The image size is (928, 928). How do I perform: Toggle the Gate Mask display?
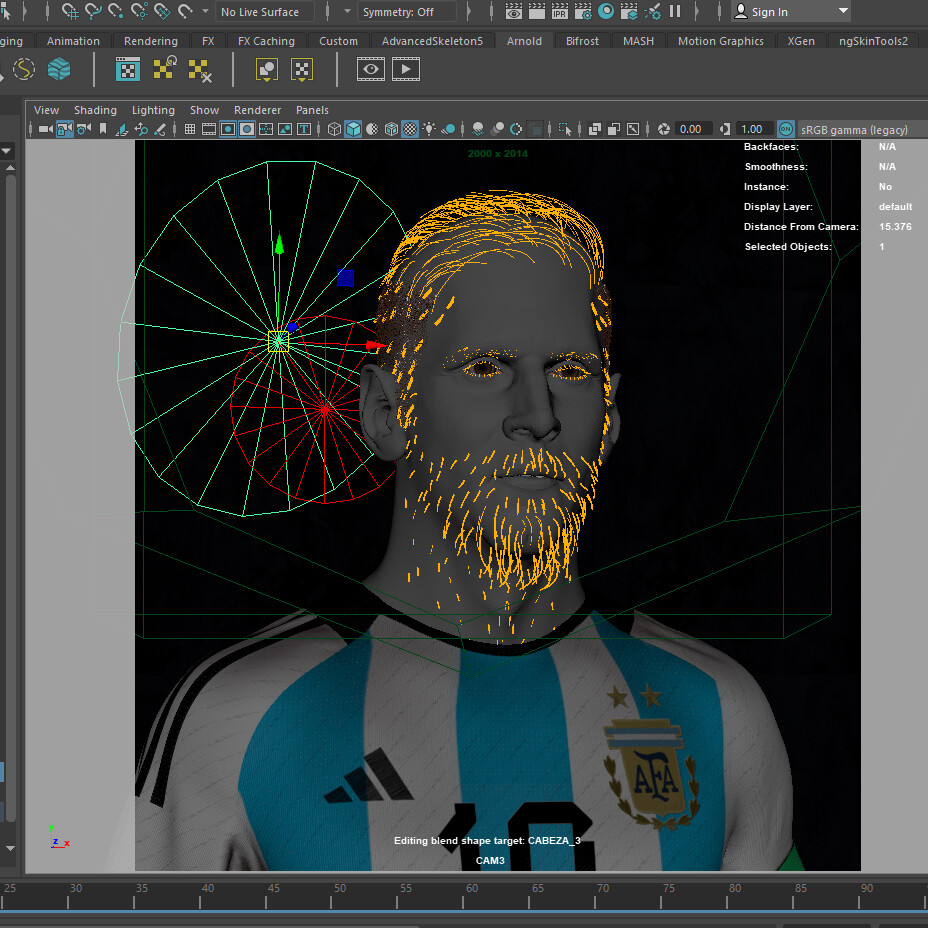pyautogui.click(x=247, y=129)
